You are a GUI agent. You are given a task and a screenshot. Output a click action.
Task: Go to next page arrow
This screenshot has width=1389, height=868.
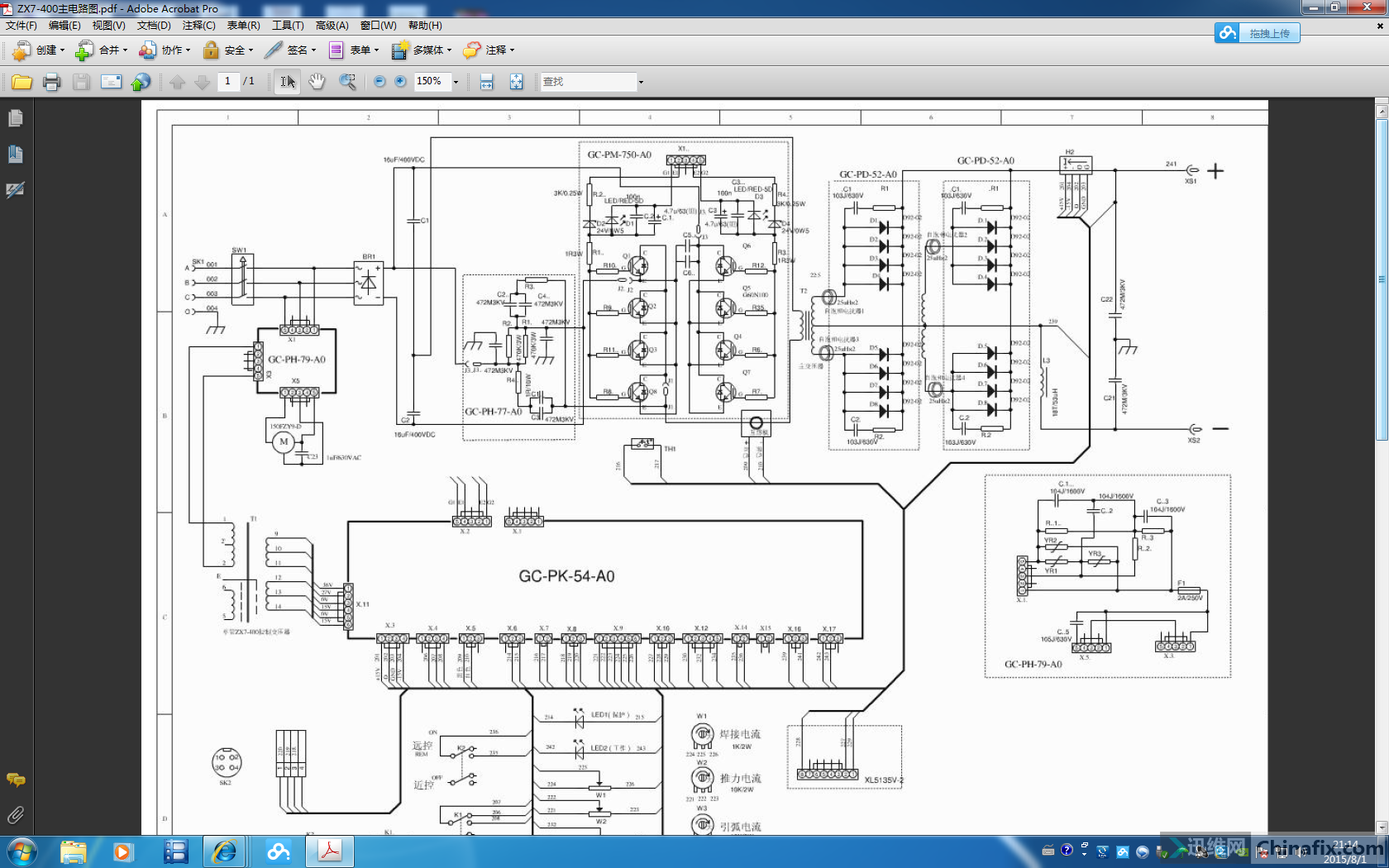202,82
